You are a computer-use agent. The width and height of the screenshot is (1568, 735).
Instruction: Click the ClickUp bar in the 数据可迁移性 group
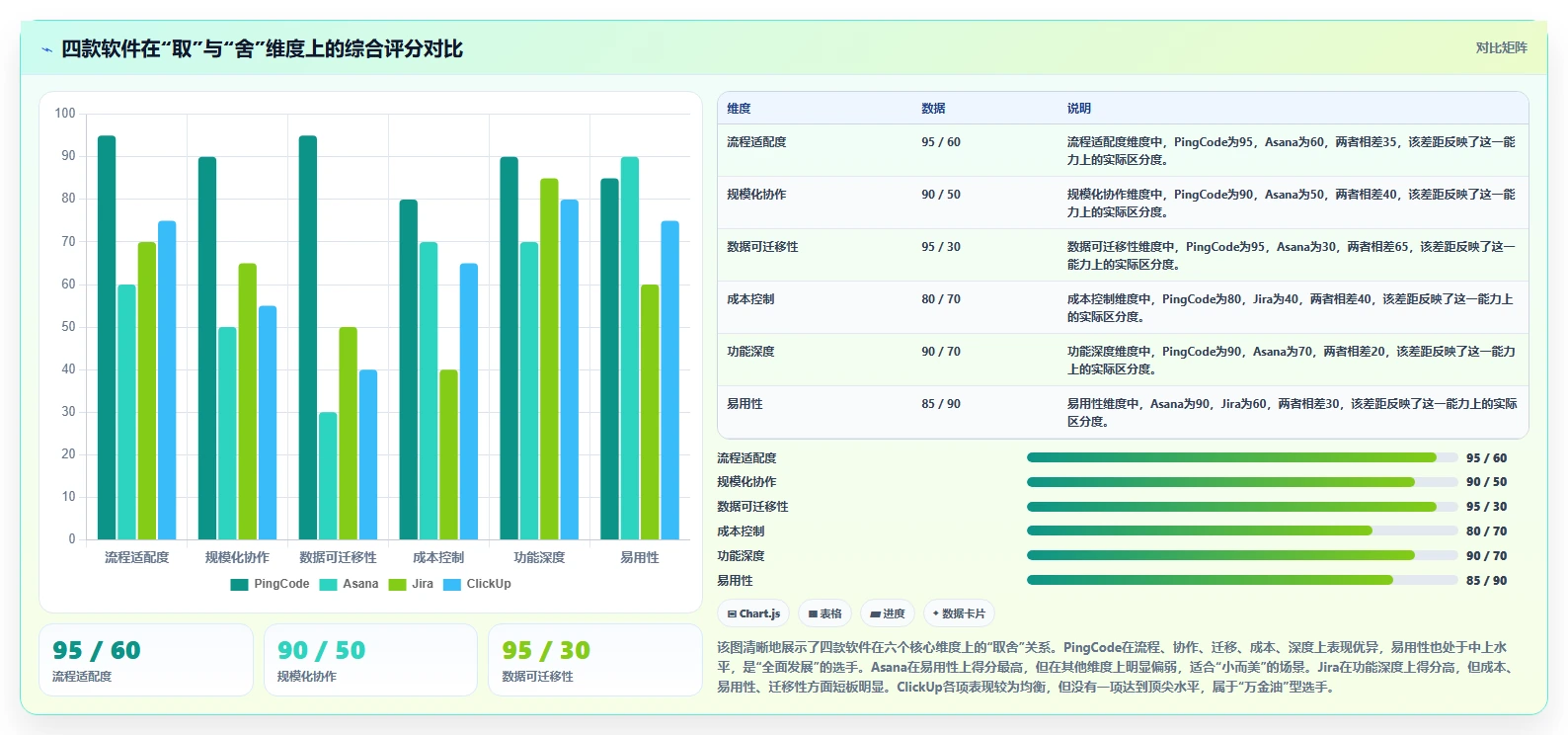coord(368,454)
